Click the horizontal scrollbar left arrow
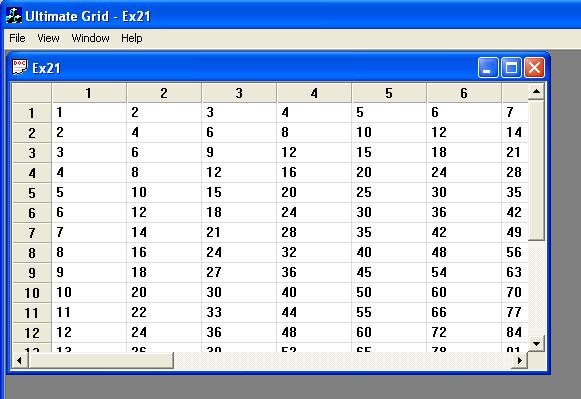This screenshot has height=399, width=581. click(x=20, y=360)
